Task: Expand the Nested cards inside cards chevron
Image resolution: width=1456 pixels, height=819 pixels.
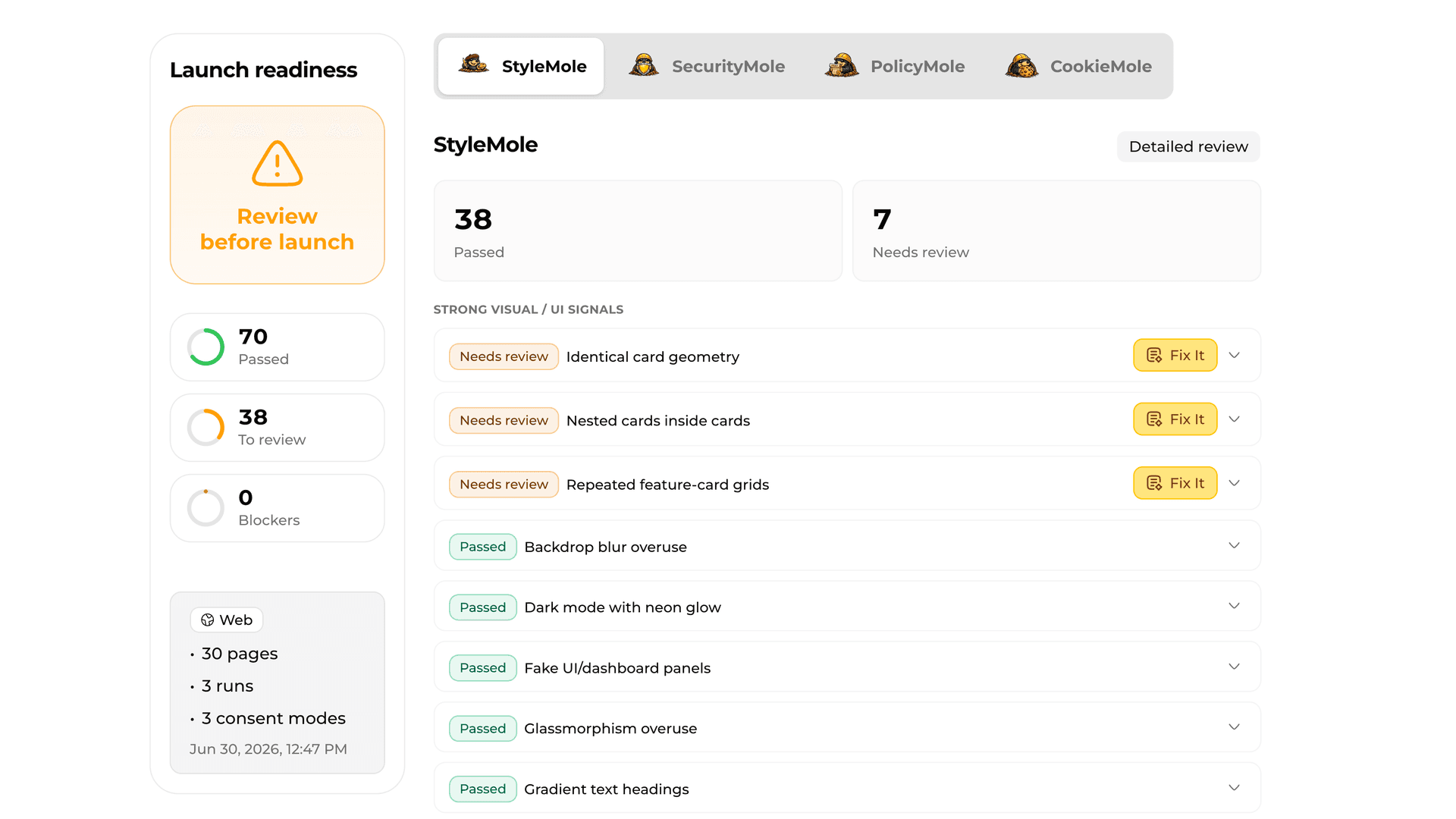Action: point(1234,419)
